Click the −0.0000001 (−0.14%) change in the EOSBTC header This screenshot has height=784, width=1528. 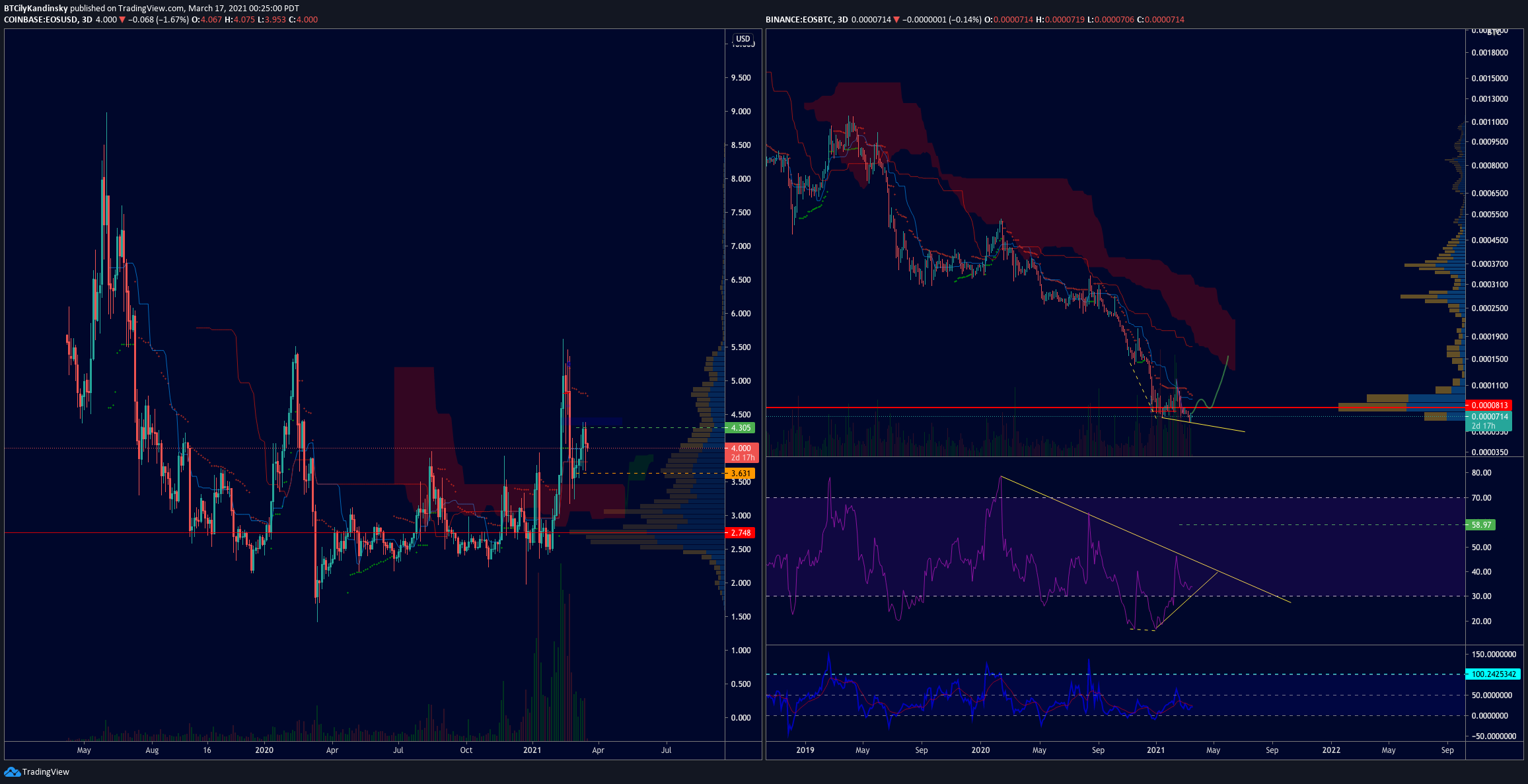pos(942,20)
